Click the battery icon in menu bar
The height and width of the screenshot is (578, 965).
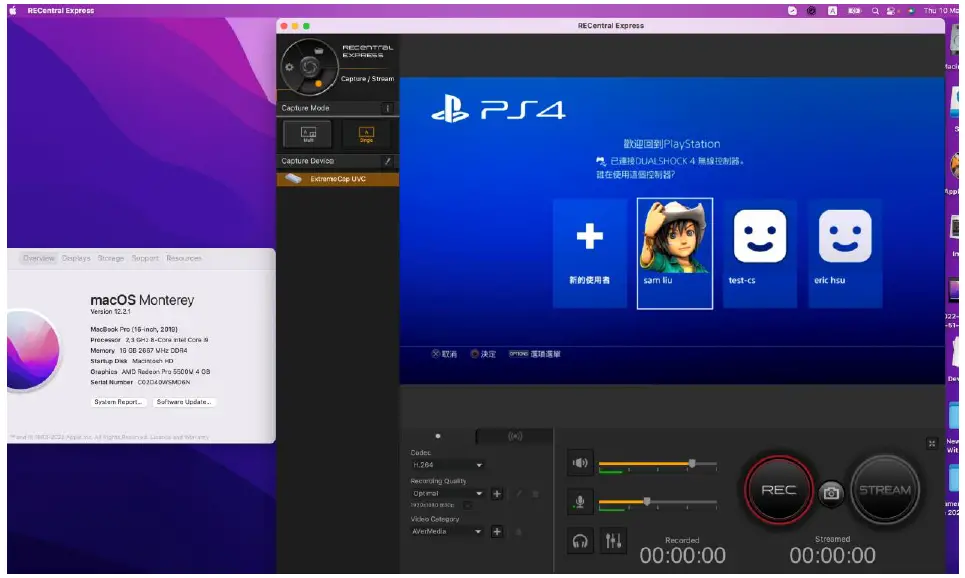854,10
